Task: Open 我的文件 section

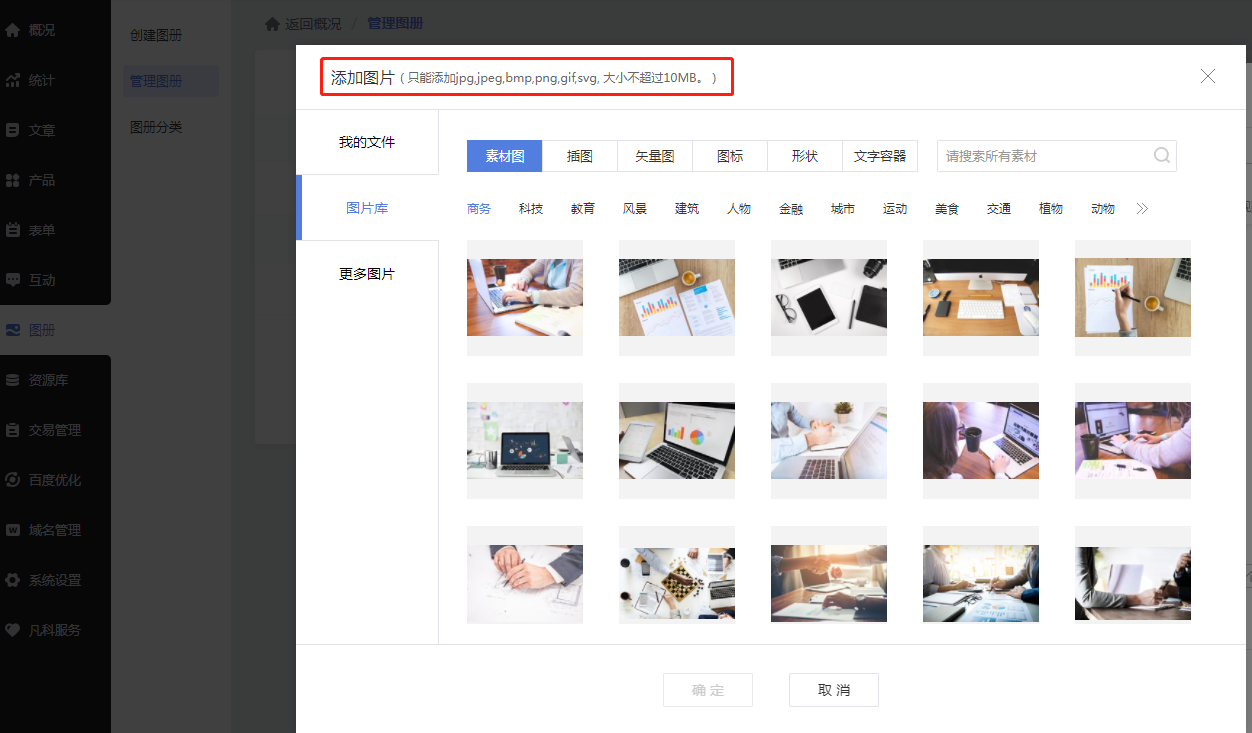Action: [x=367, y=142]
